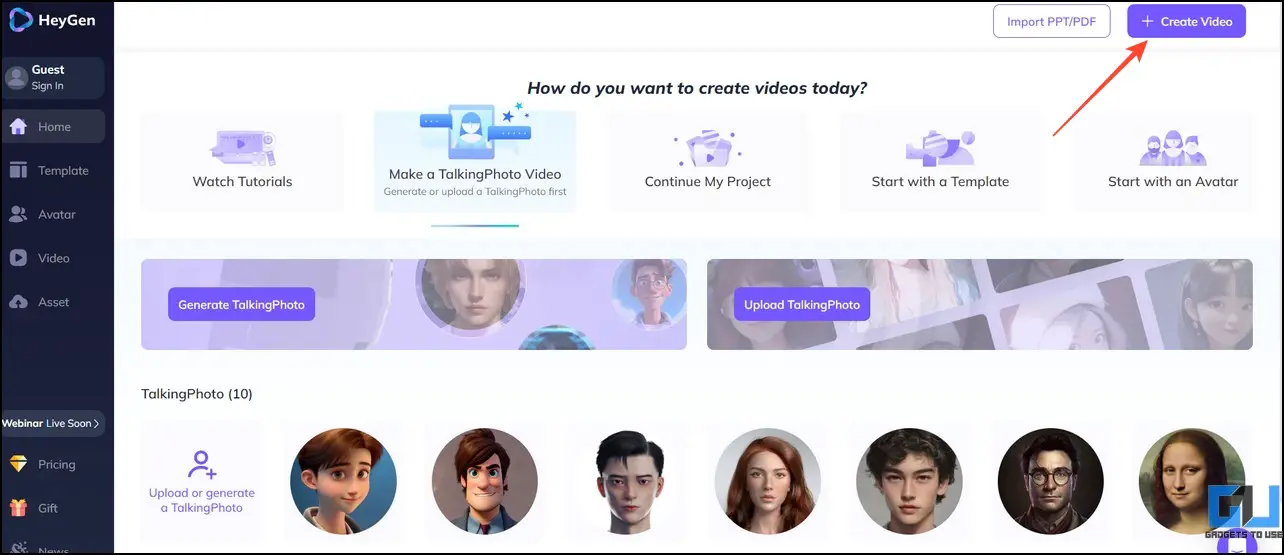Viewport: 1284px width, 555px height.
Task: Select the bearded man with glasses avatar
Action: pos(1051,482)
